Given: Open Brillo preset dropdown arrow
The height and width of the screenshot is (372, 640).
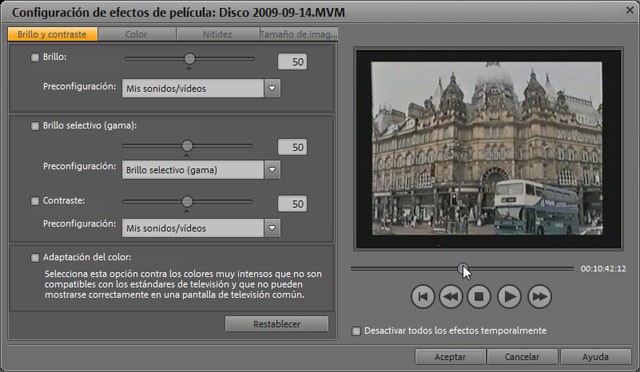Looking at the screenshot, I should 272,89.
